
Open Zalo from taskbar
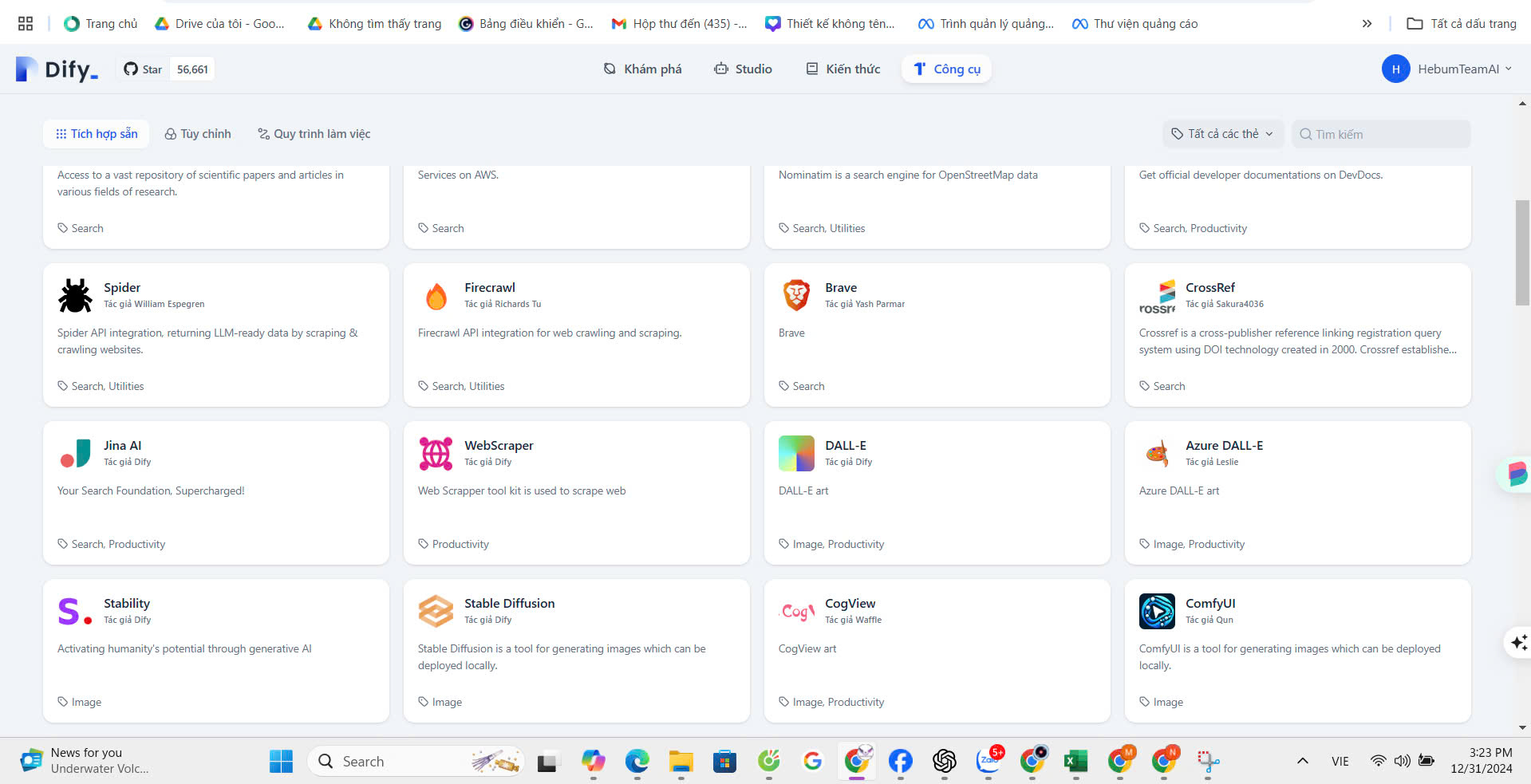pyautogui.click(x=988, y=762)
